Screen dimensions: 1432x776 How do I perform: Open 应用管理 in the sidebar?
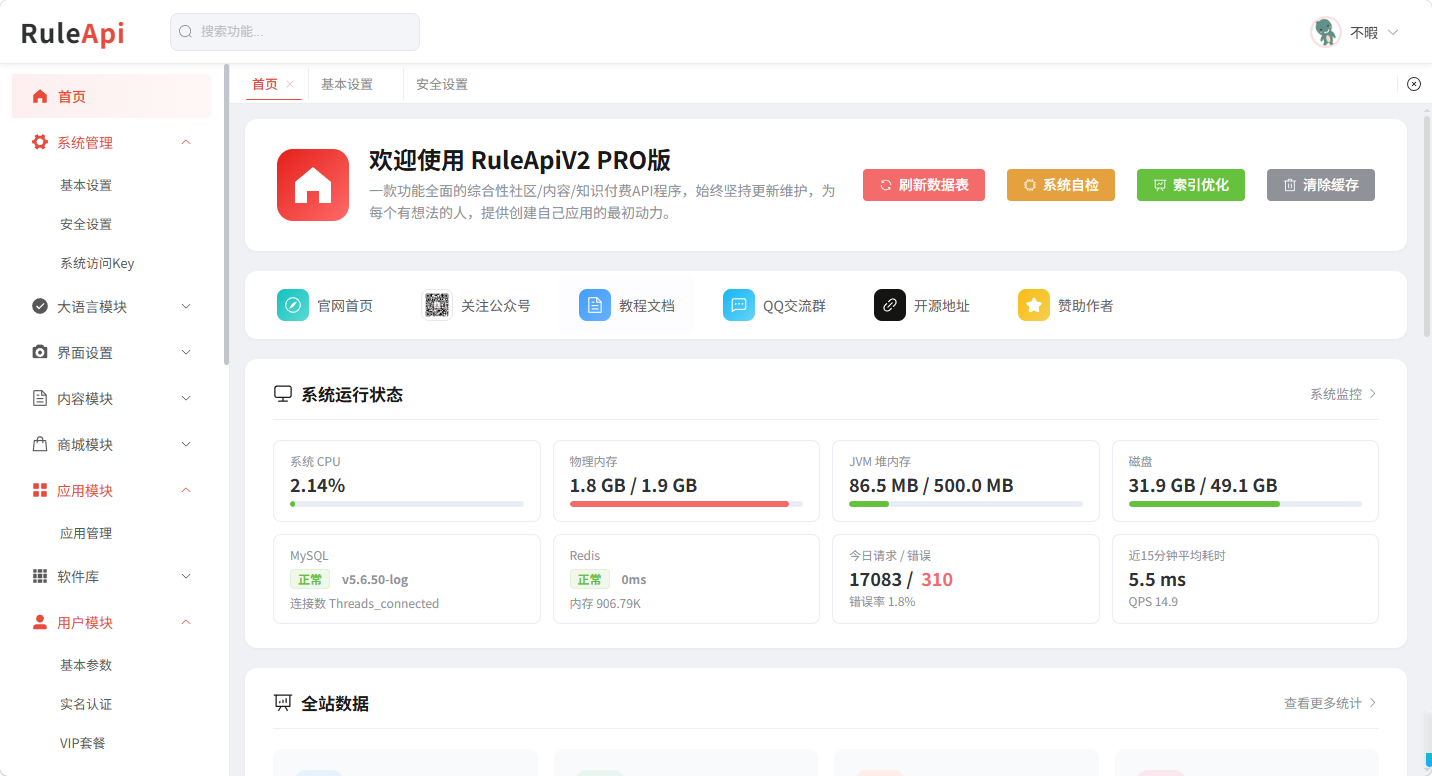[86, 534]
